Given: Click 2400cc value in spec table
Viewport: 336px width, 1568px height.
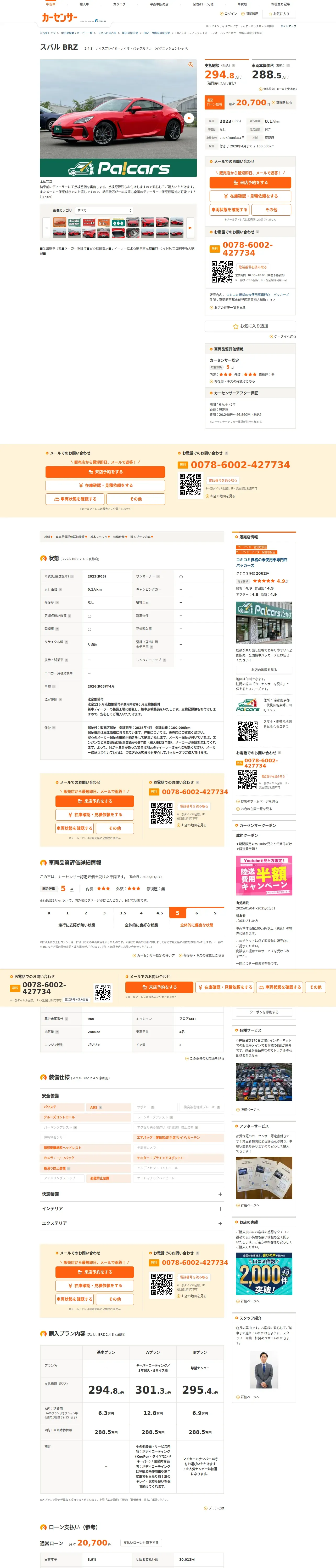Looking at the screenshot, I should [x=94, y=1032].
